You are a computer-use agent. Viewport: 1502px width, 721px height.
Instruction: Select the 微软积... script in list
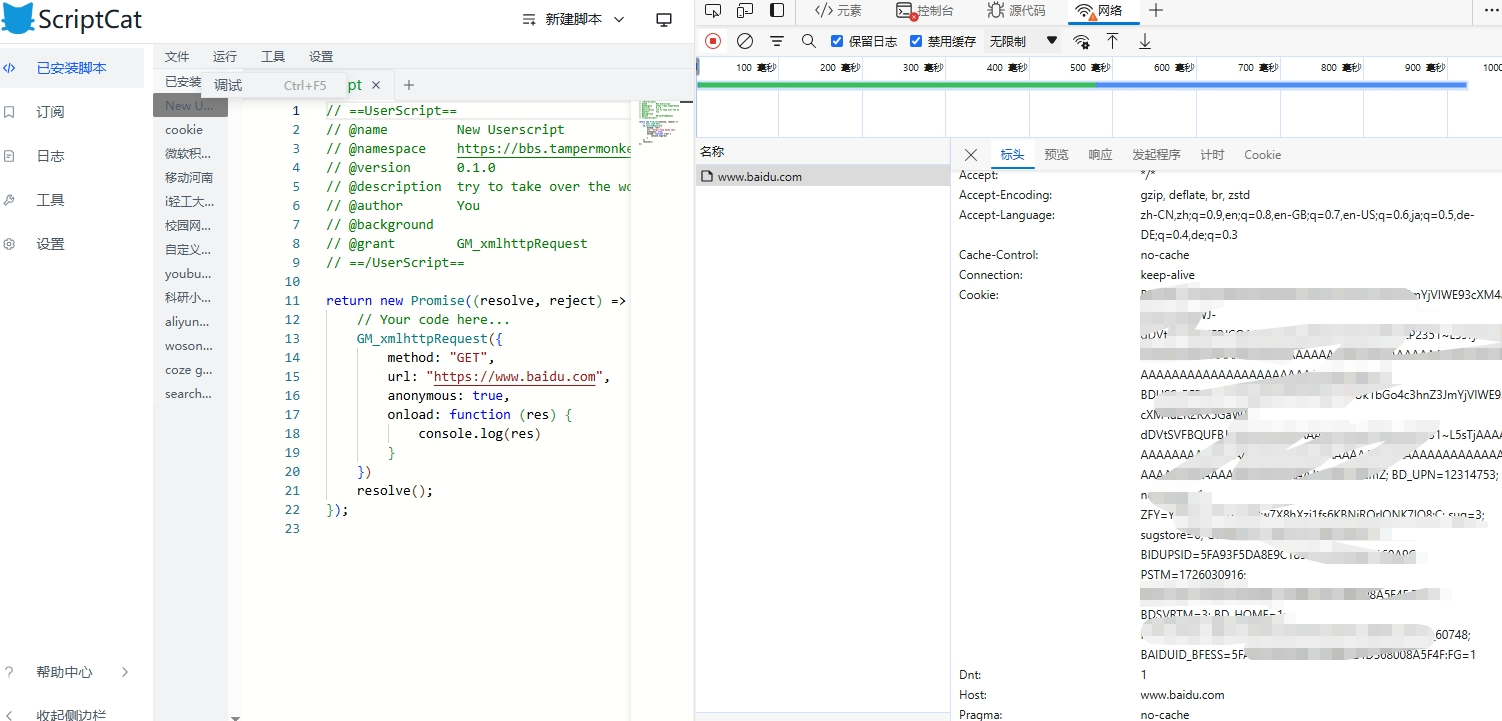click(190, 153)
